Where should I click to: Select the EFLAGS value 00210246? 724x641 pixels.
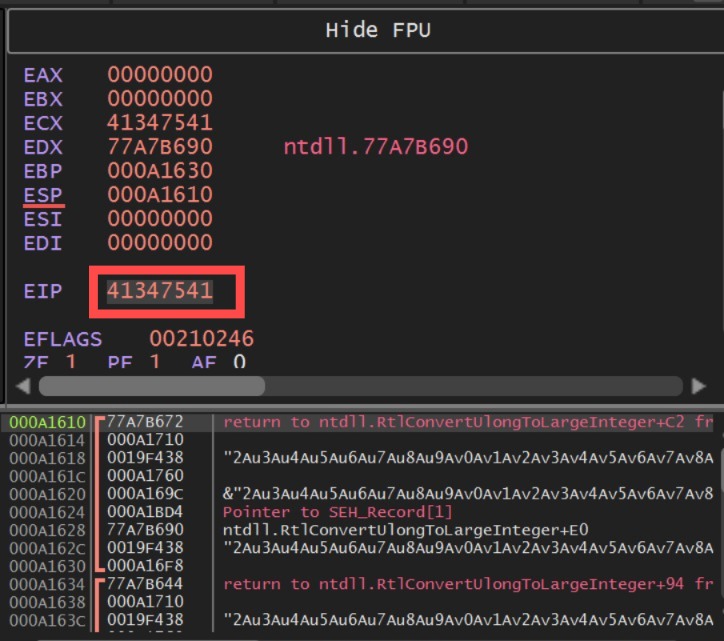click(201, 339)
